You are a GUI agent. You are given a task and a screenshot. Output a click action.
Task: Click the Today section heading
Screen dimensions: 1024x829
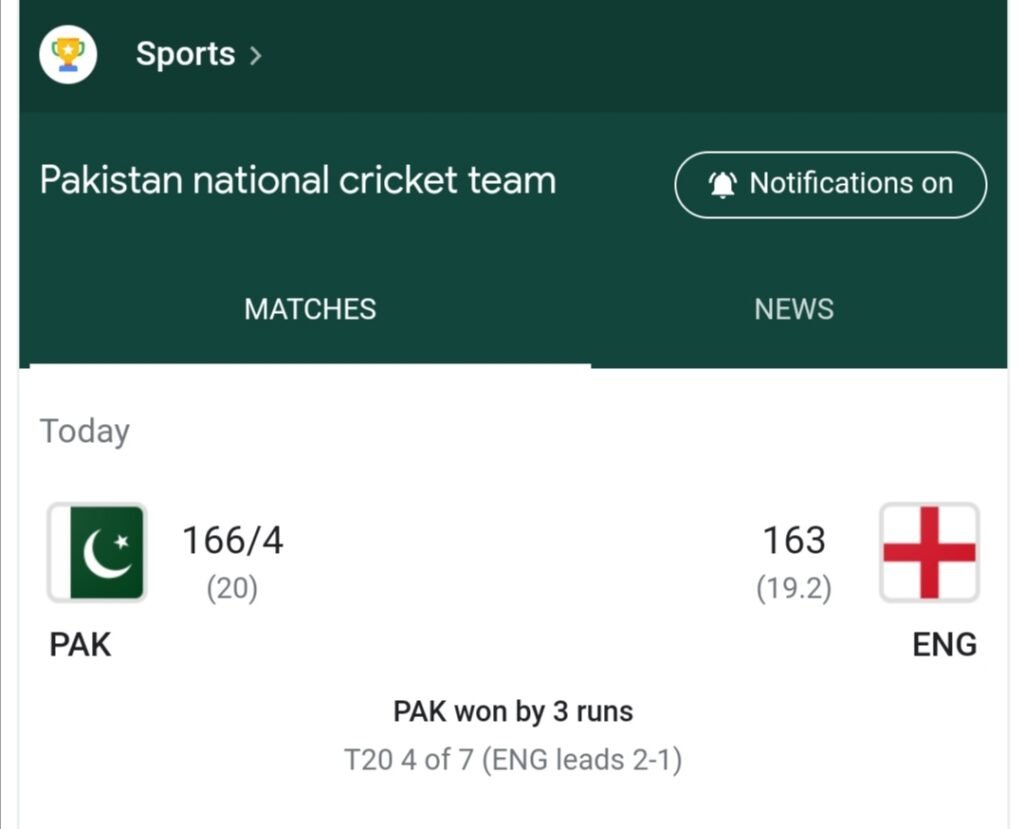tap(85, 432)
